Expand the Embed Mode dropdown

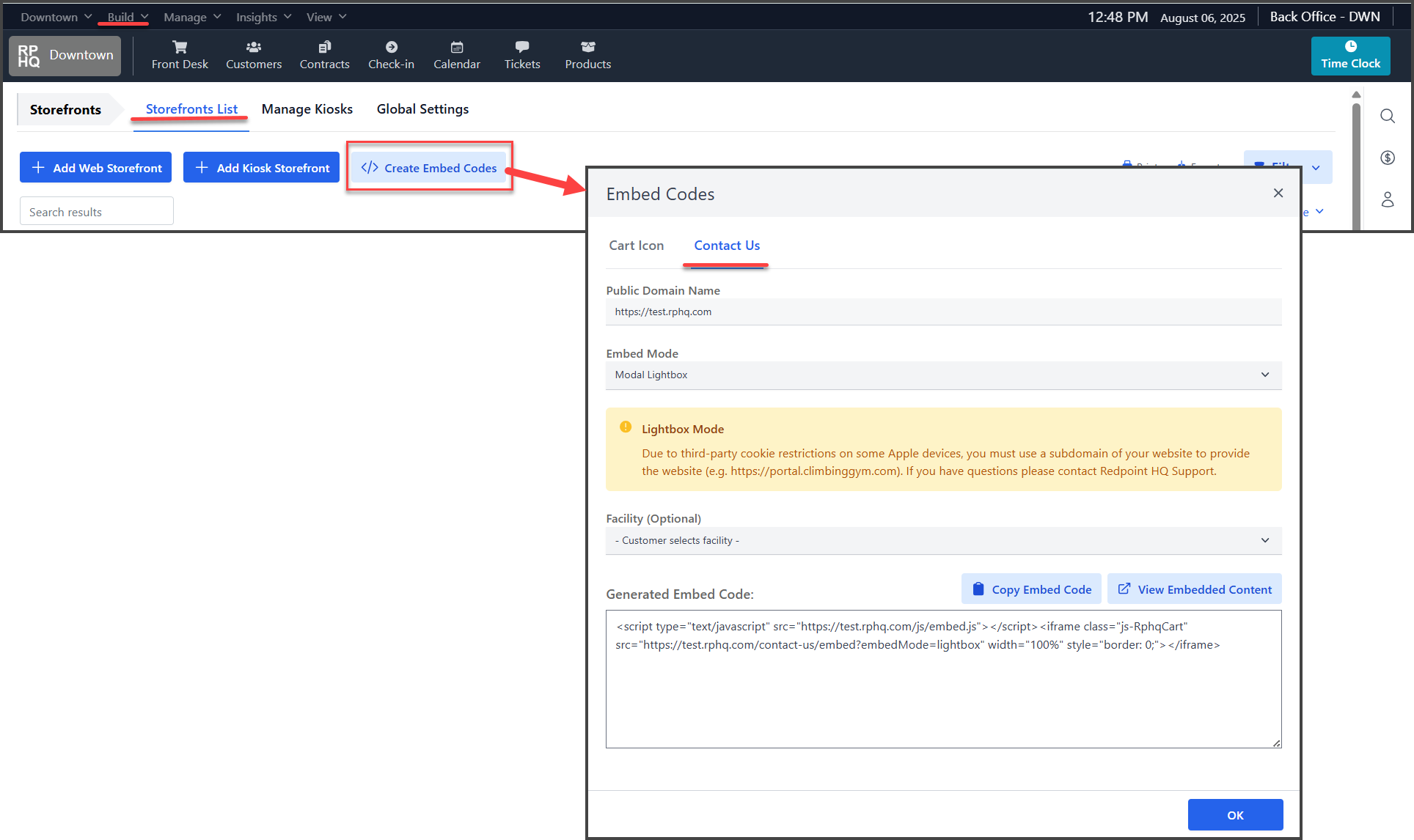943,375
